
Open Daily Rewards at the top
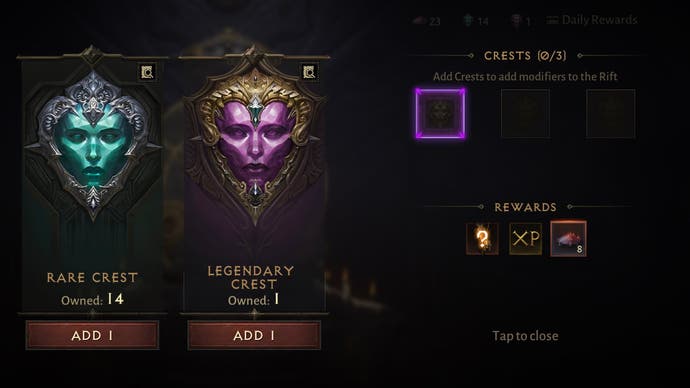[x=592, y=20]
